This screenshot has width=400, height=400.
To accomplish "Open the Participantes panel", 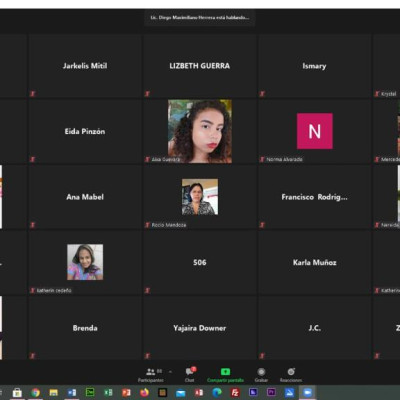I will pyautogui.click(x=151, y=374).
